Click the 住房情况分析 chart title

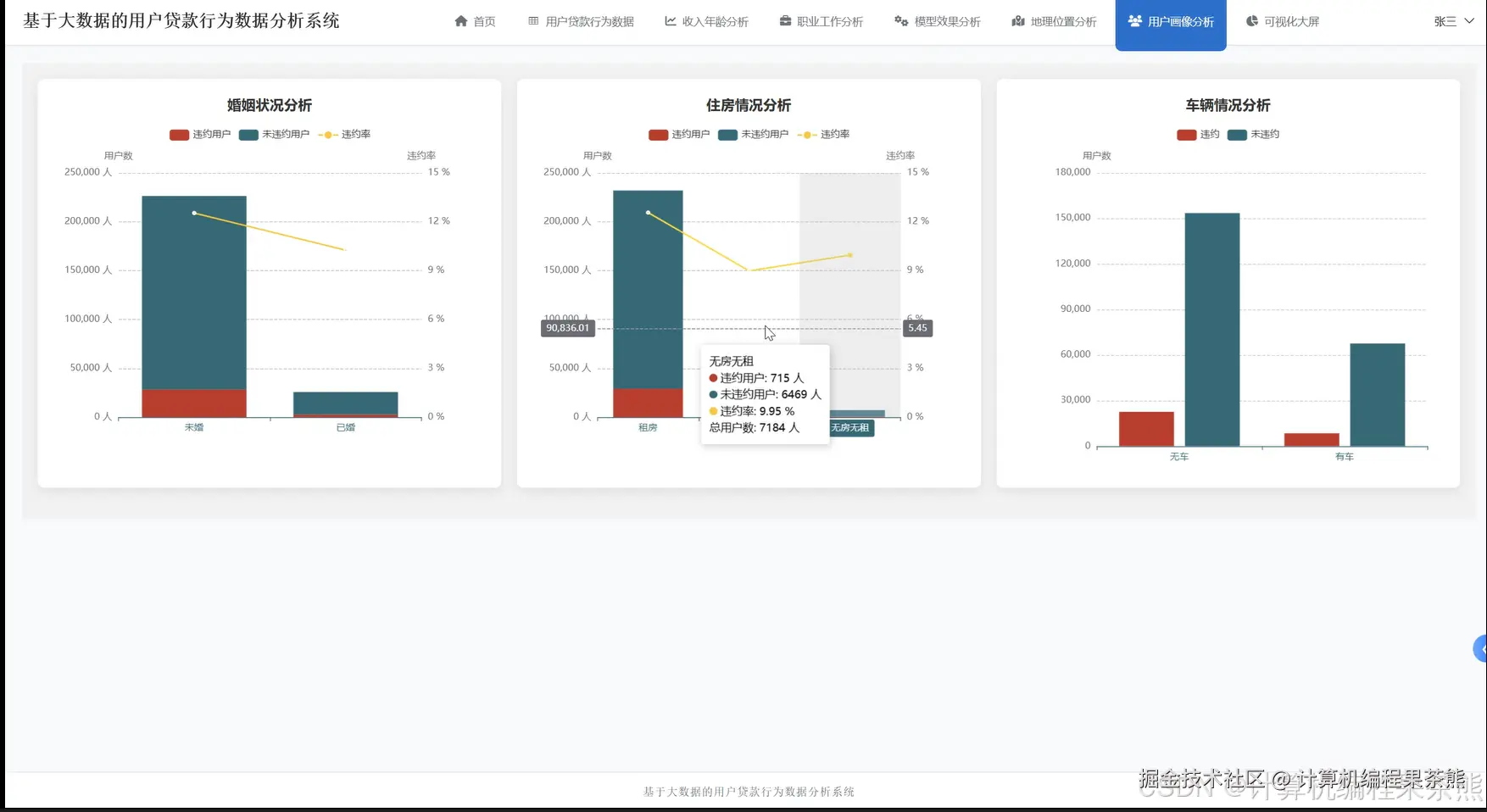[x=749, y=105]
